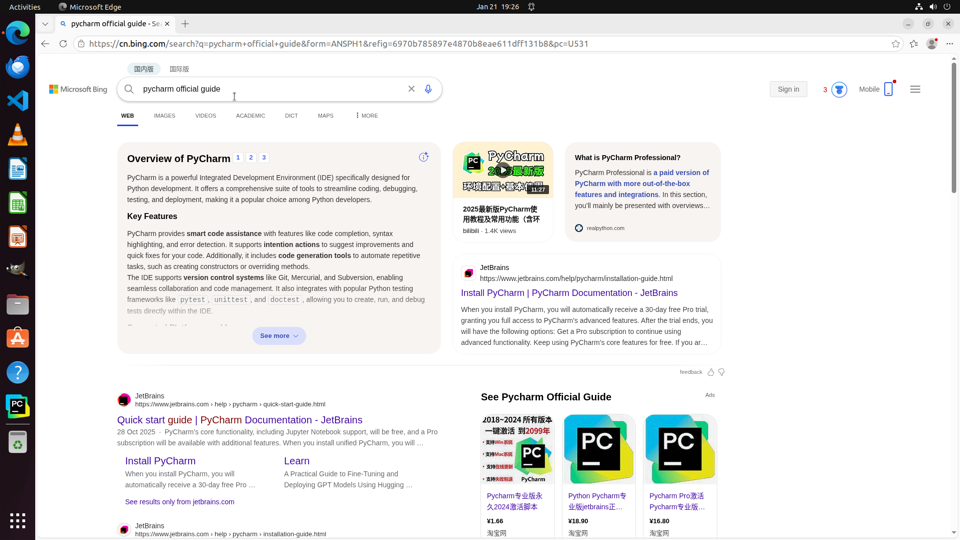Viewport: 960px width, 540px height.
Task: Open realpython.com source link
Action: (600, 228)
